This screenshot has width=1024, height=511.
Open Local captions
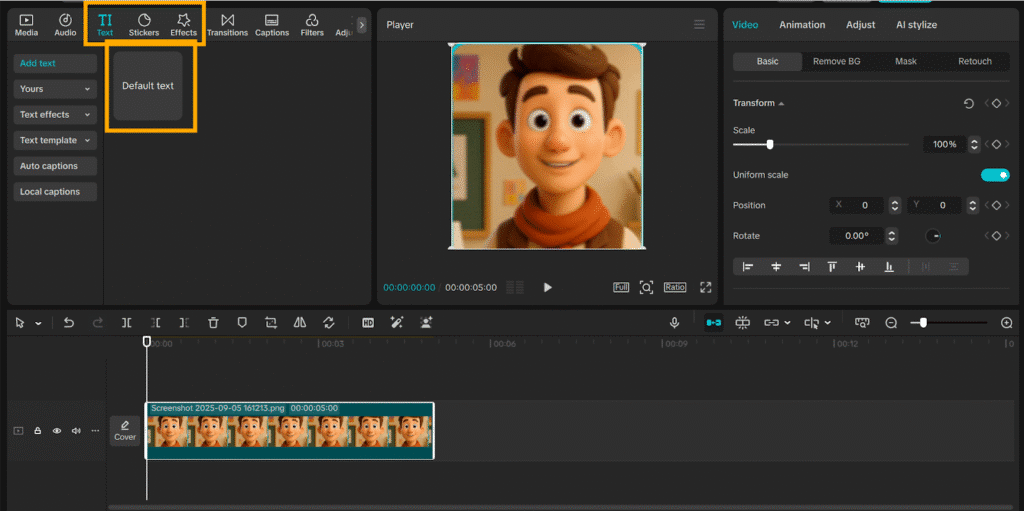[55, 191]
